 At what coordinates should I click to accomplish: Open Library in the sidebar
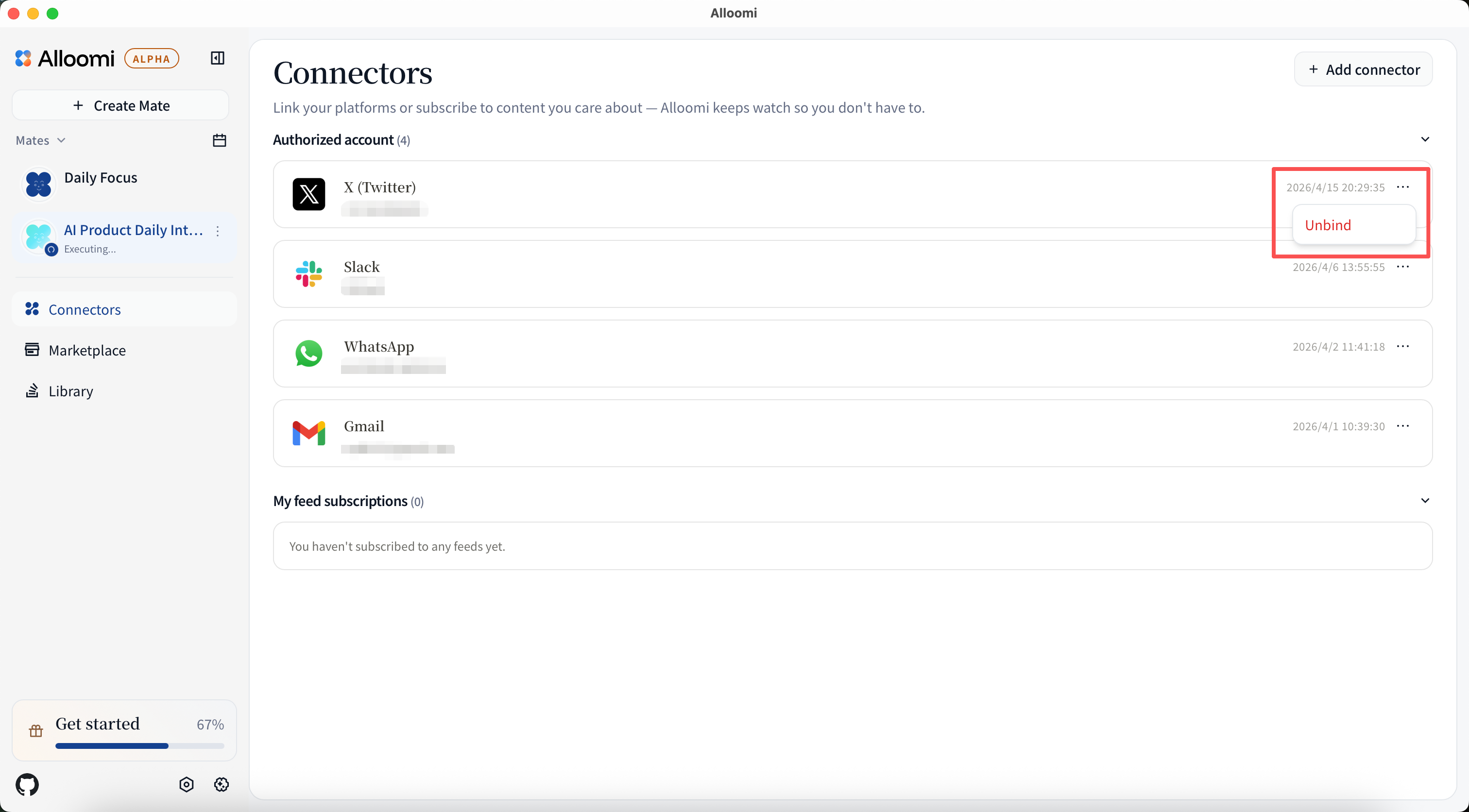[x=71, y=391]
